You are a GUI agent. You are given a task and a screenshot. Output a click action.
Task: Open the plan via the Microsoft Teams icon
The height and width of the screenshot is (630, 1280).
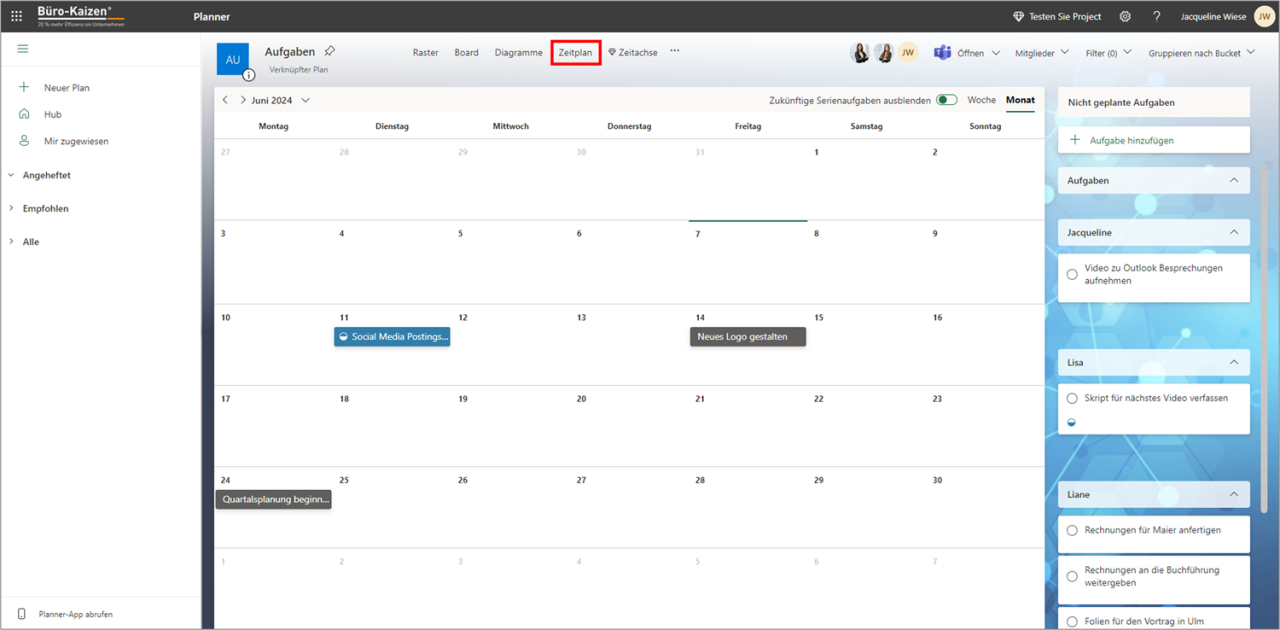tap(941, 52)
